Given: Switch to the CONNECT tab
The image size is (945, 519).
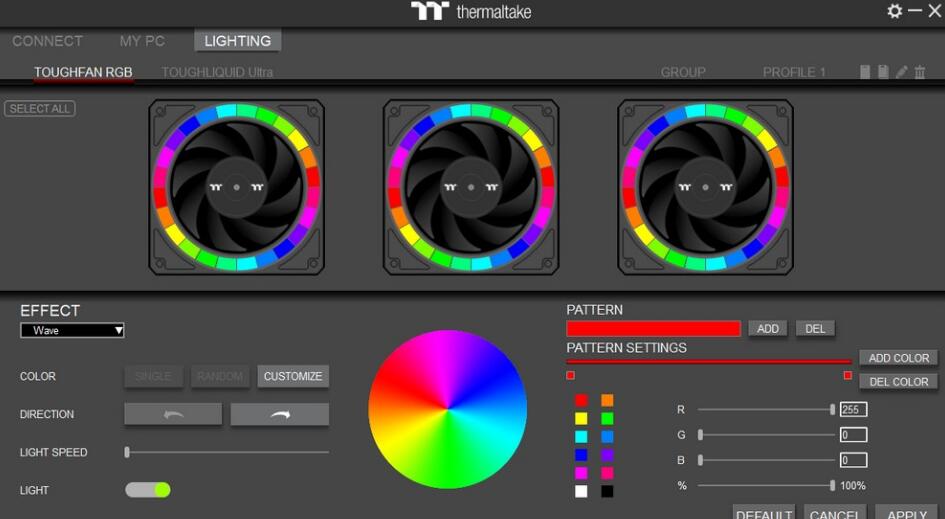Looking at the screenshot, I should [x=47, y=41].
